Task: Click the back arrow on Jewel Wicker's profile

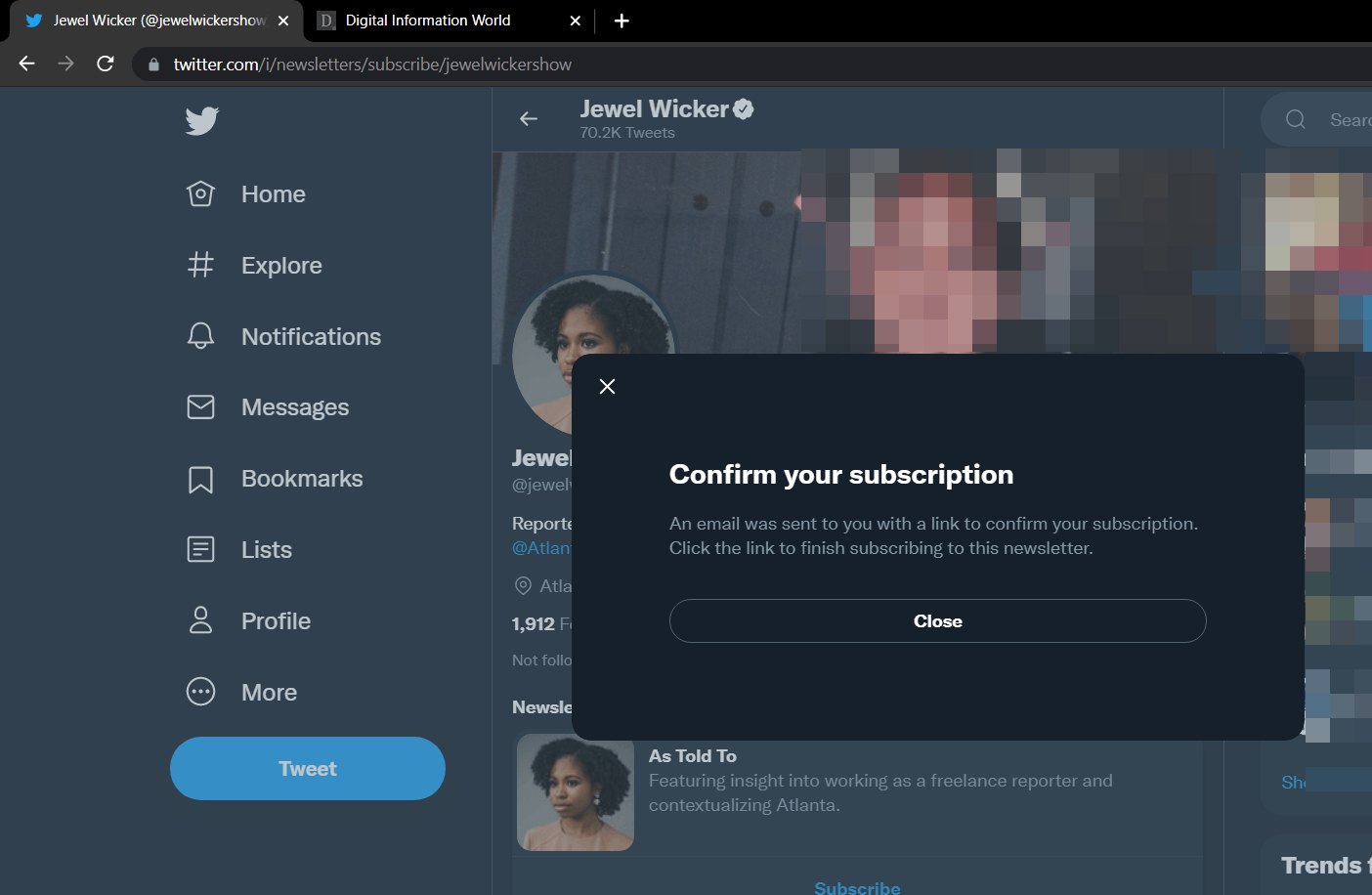Action: tap(529, 118)
